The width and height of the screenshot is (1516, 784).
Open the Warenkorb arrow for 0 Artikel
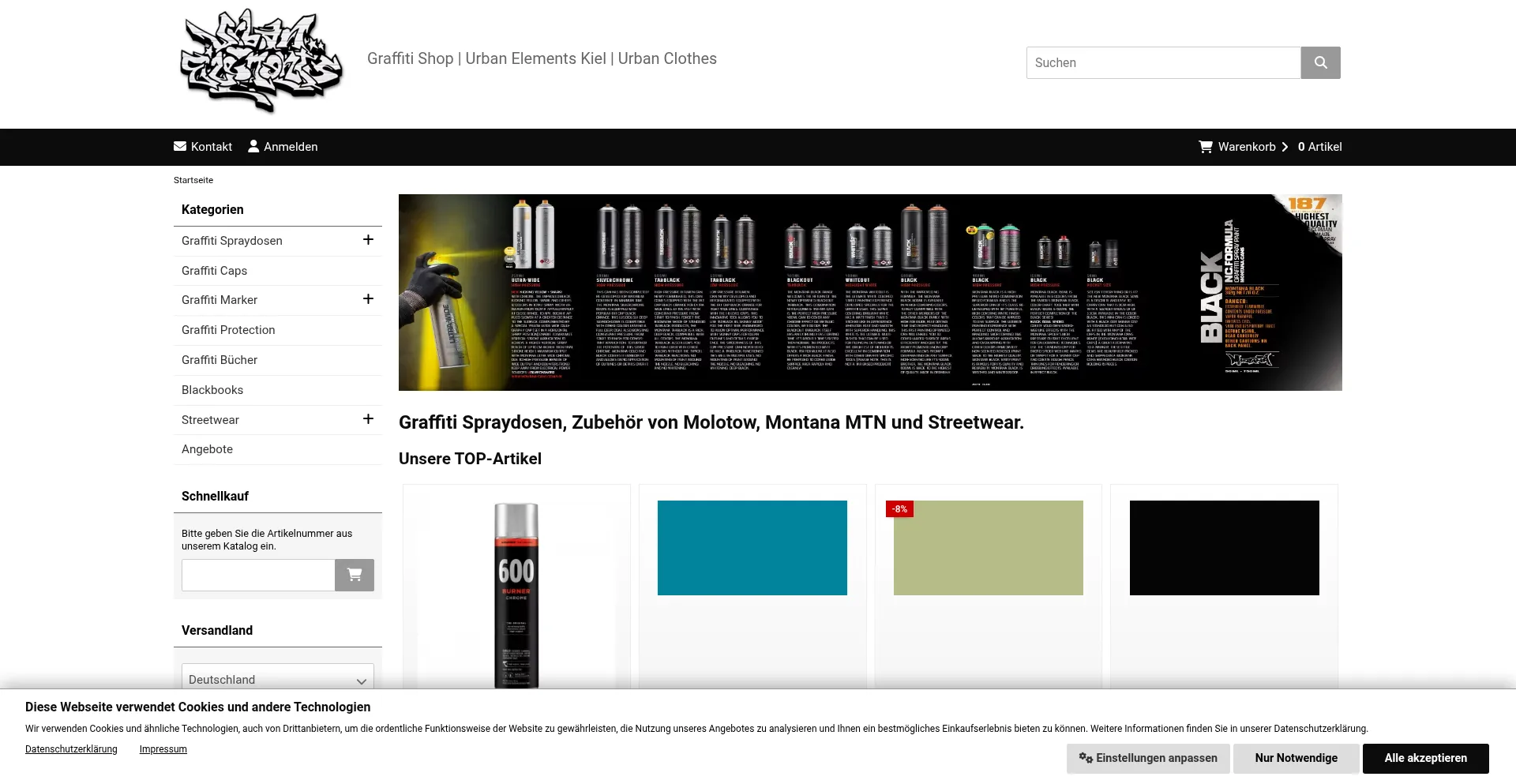pyautogui.click(x=1285, y=147)
